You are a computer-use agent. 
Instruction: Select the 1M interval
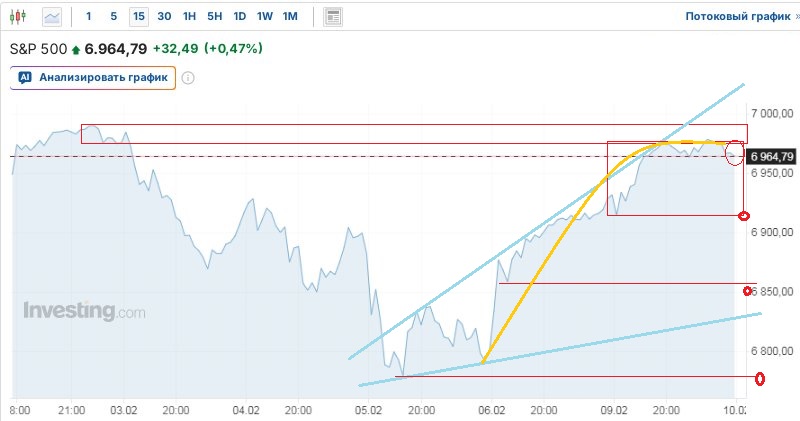(x=290, y=17)
